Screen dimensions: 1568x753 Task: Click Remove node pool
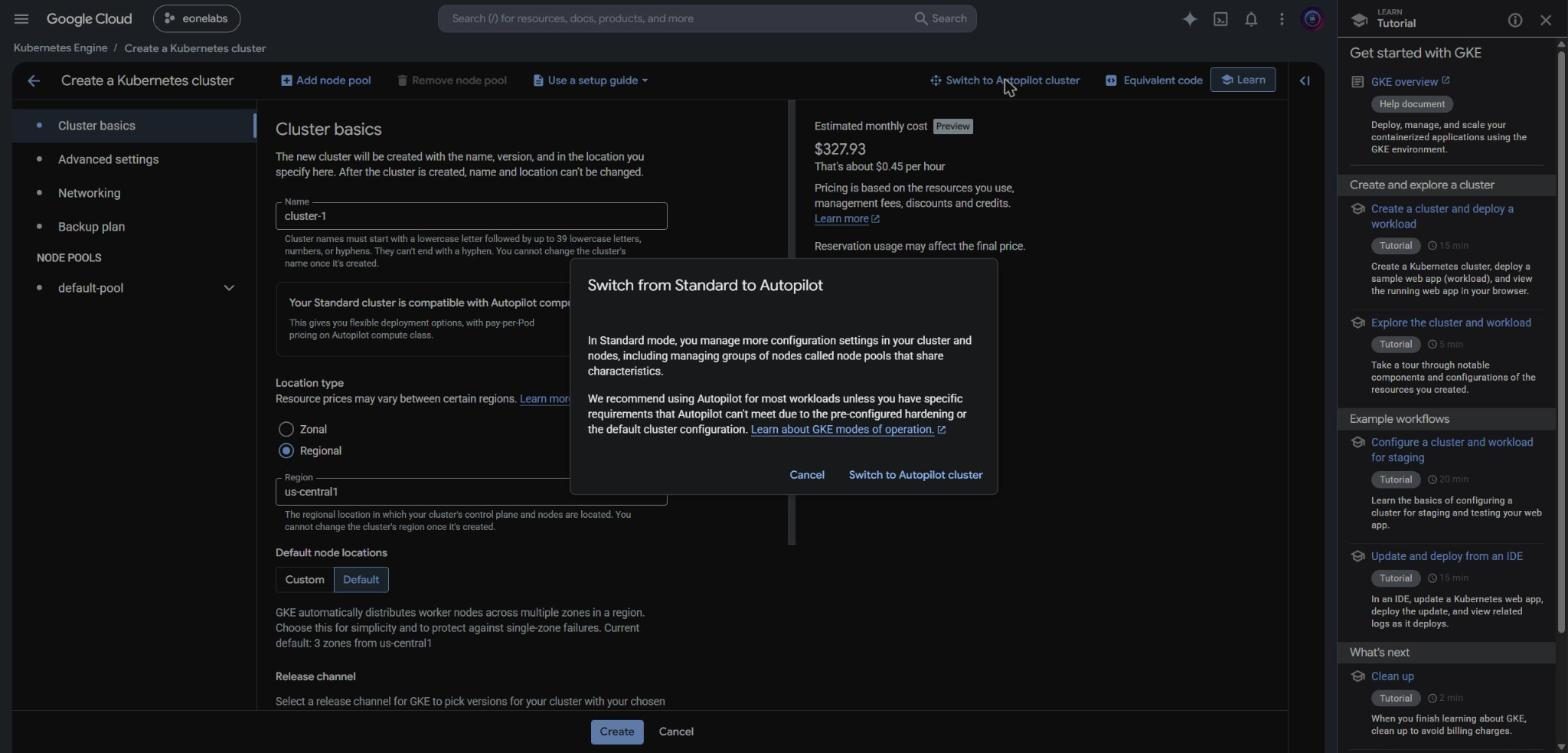pyautogui.click(x=452, y=80)
